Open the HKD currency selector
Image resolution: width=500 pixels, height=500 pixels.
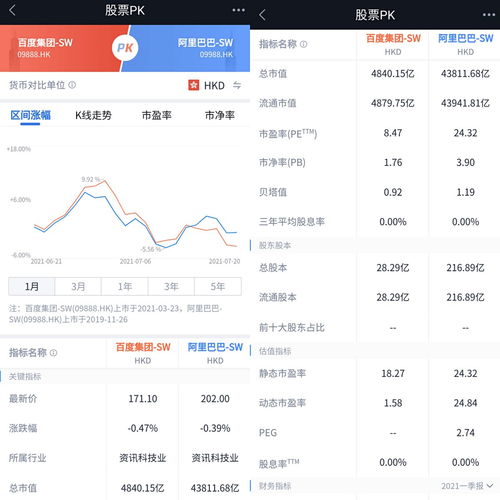(214, 86)
